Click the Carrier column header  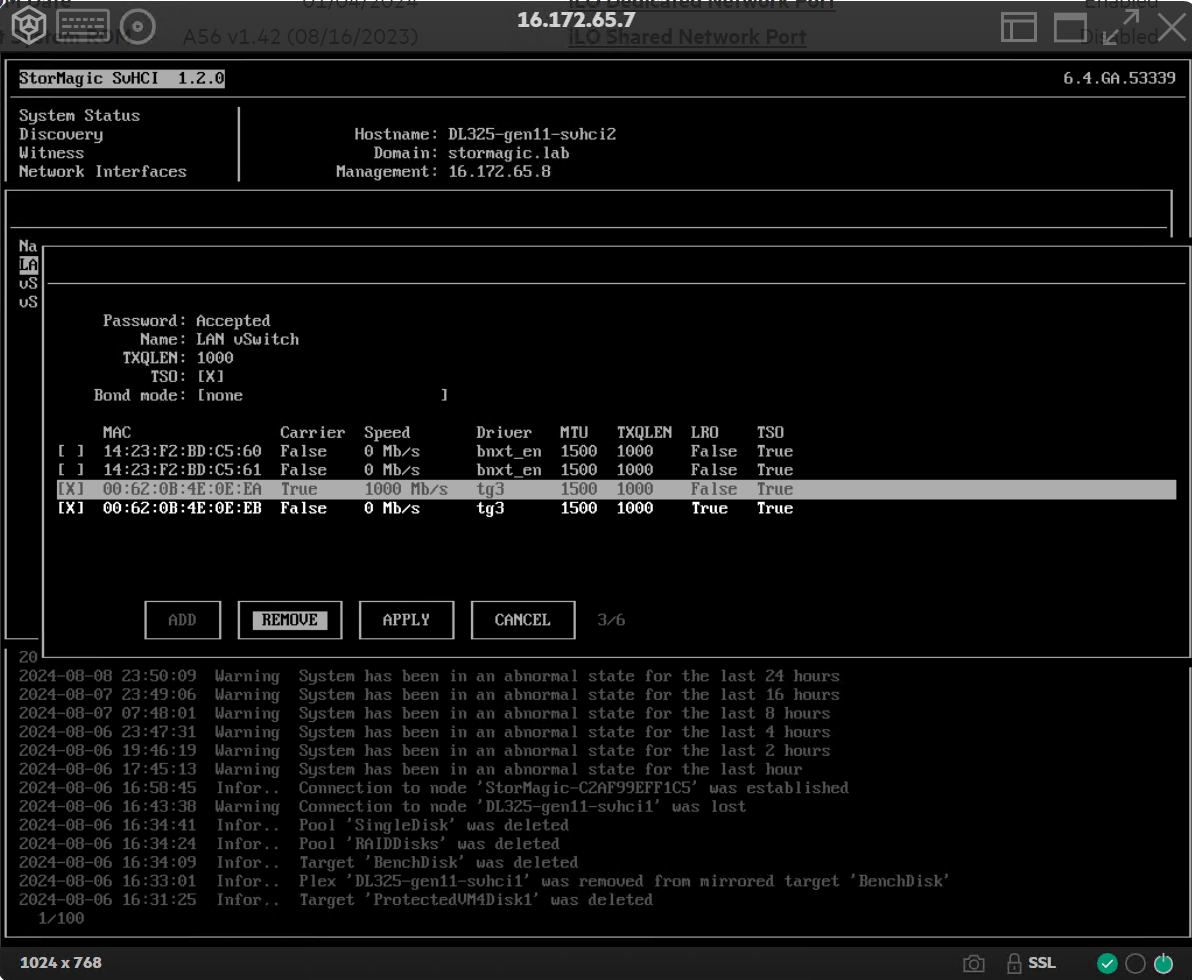pos(312,433)
